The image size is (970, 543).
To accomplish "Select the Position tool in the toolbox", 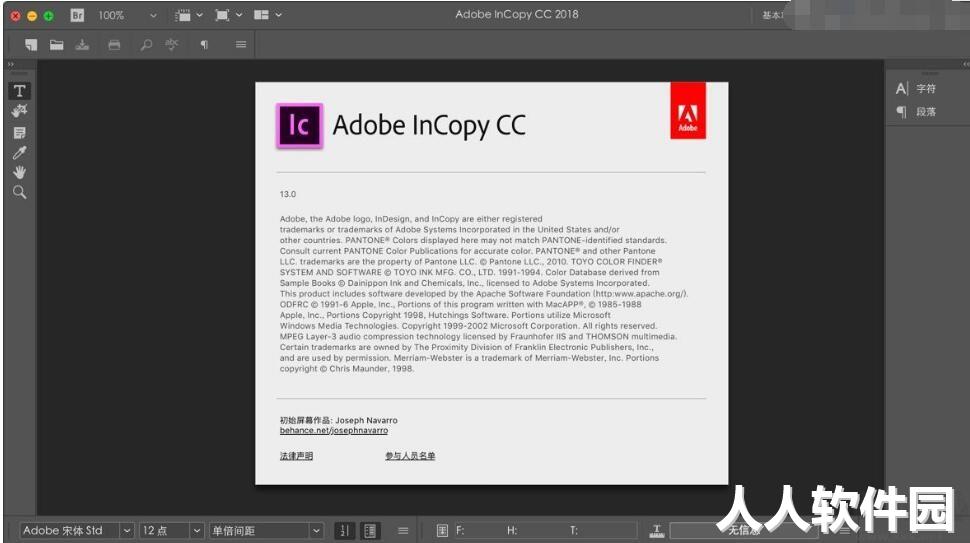I will 19,111.
